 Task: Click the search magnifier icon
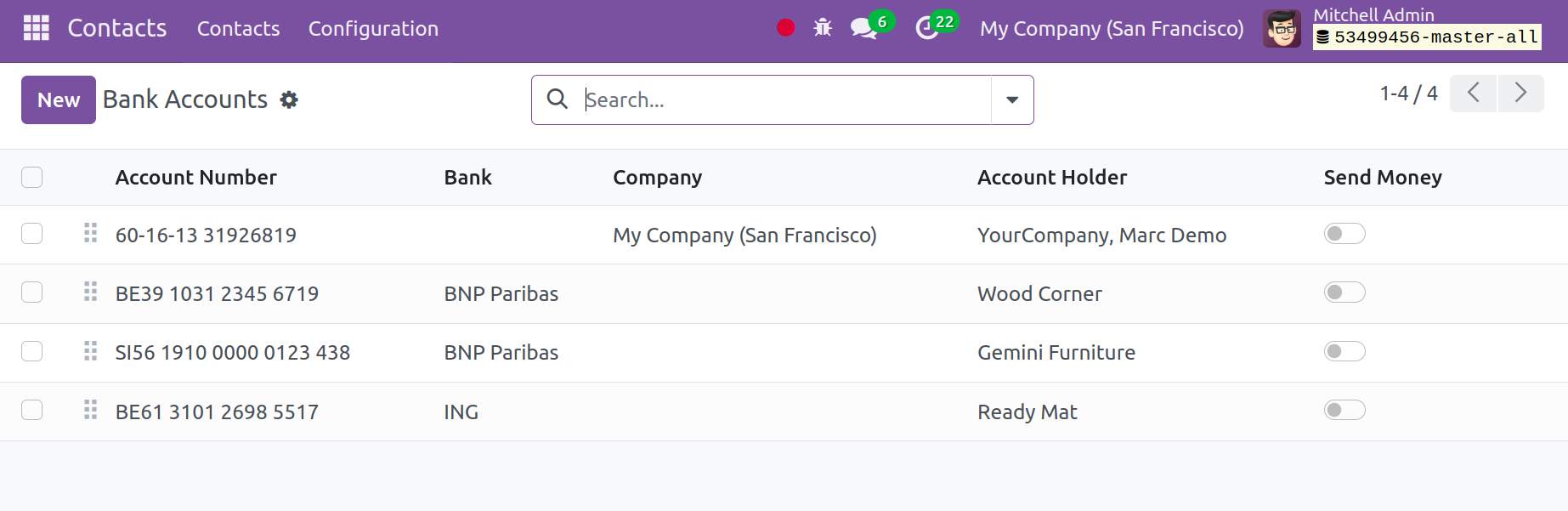tap(558, 99)
